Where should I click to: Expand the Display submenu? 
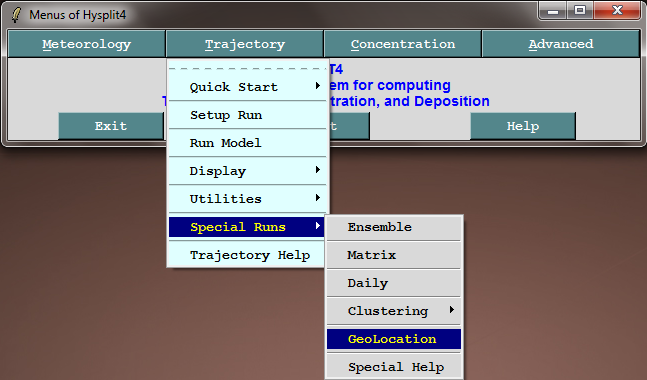tap(248, 171)
